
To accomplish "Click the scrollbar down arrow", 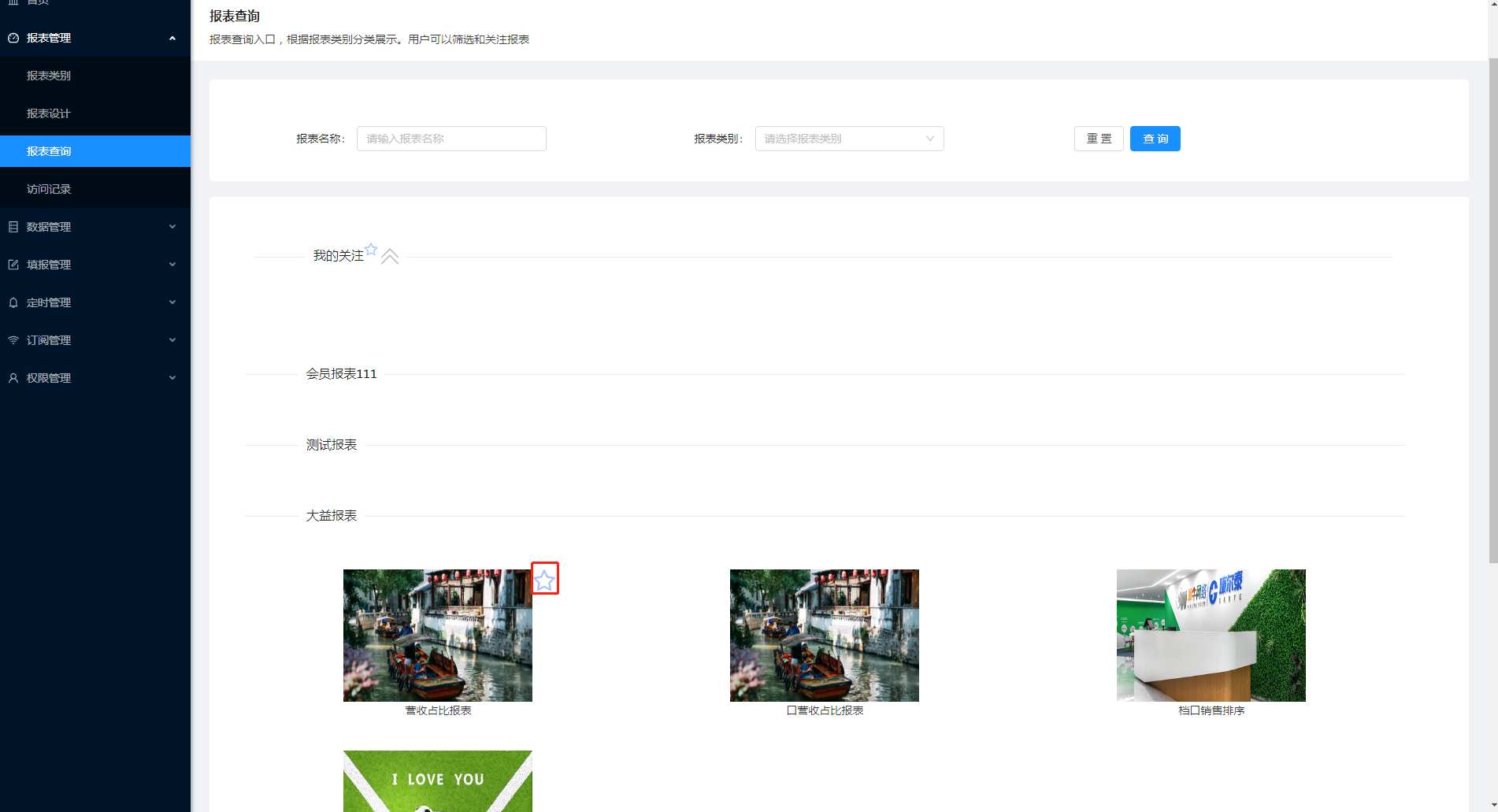I will 1492,806.
